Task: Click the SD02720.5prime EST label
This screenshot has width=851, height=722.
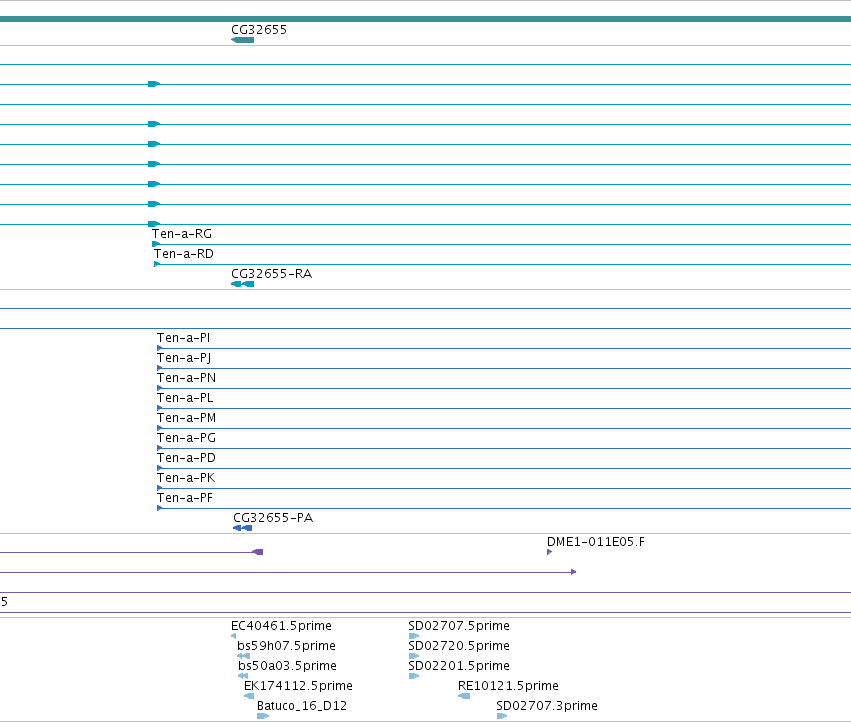Action: click(459, 646)
